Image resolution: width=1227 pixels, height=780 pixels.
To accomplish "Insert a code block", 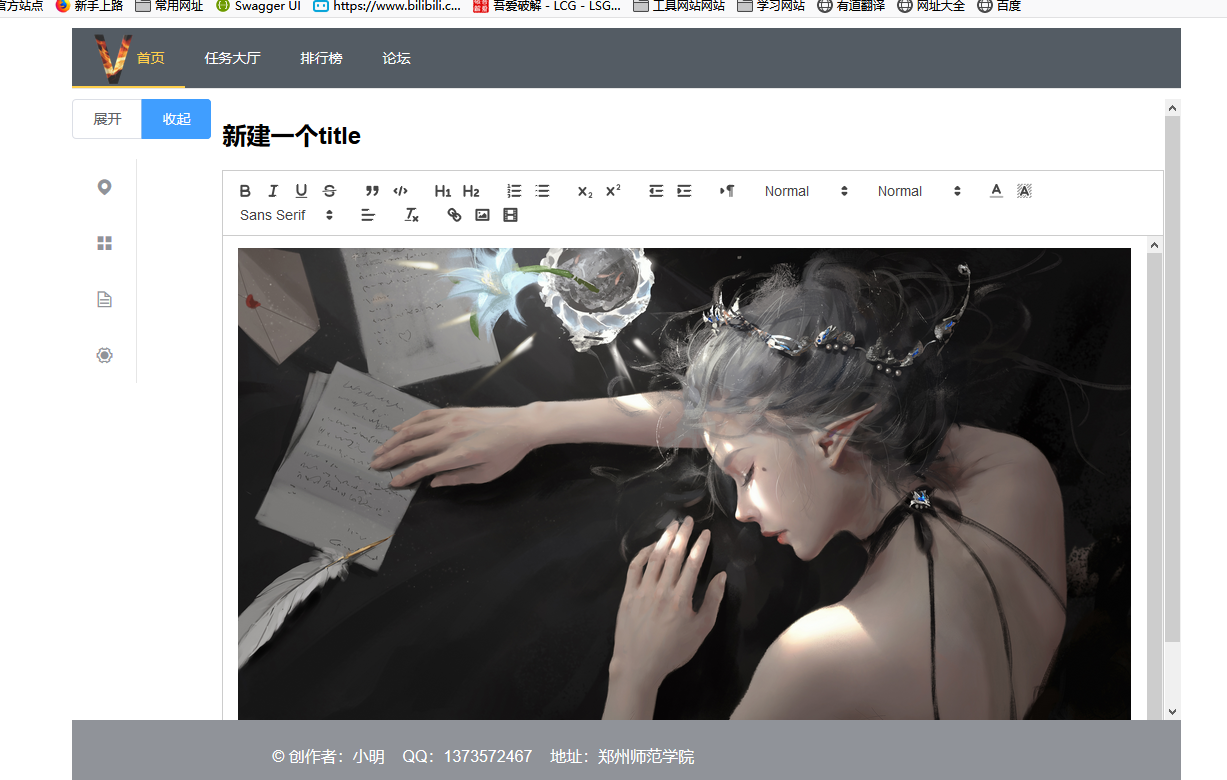I will tap(400, 191).
